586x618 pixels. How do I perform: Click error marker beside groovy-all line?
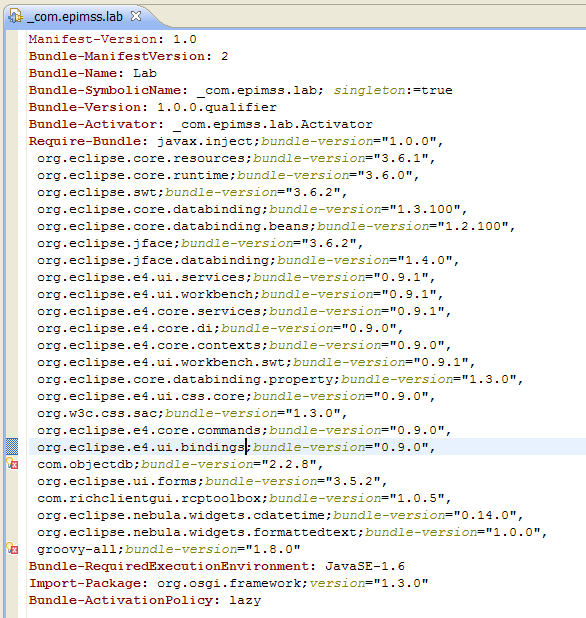12,548
